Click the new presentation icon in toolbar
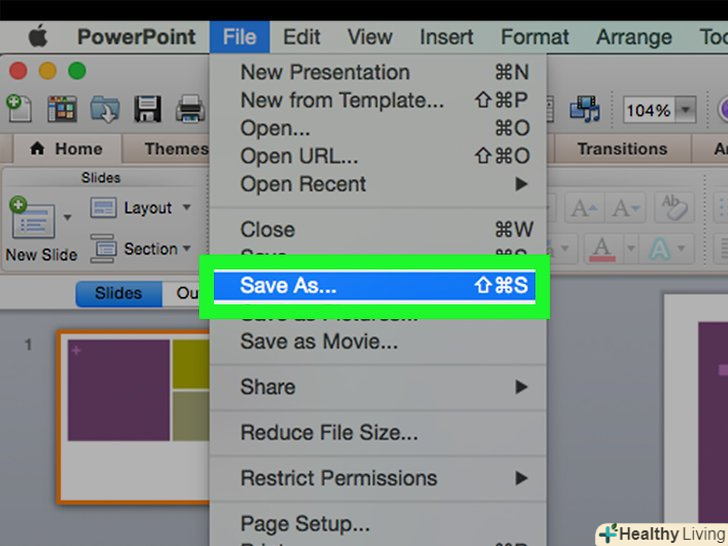 pos(17,108)
